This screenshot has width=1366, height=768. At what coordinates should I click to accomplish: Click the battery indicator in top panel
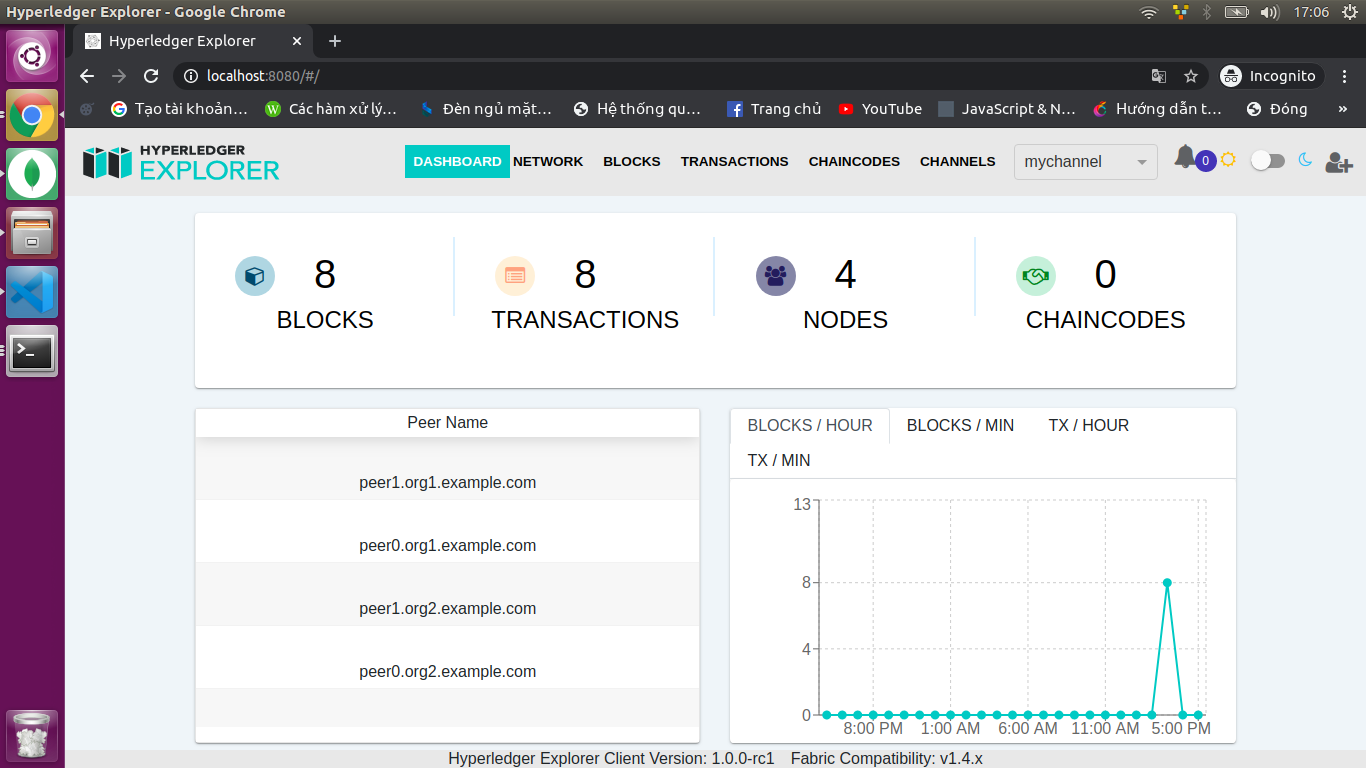pos(1237,12)
